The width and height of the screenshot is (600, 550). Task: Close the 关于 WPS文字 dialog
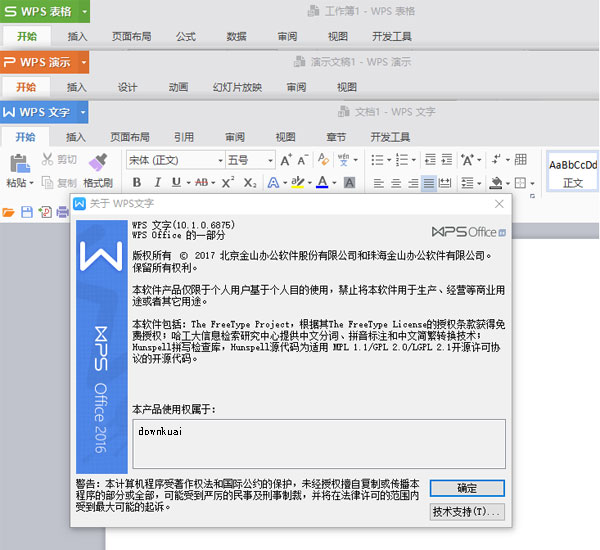pyautogui.click(x=499, y=204)
